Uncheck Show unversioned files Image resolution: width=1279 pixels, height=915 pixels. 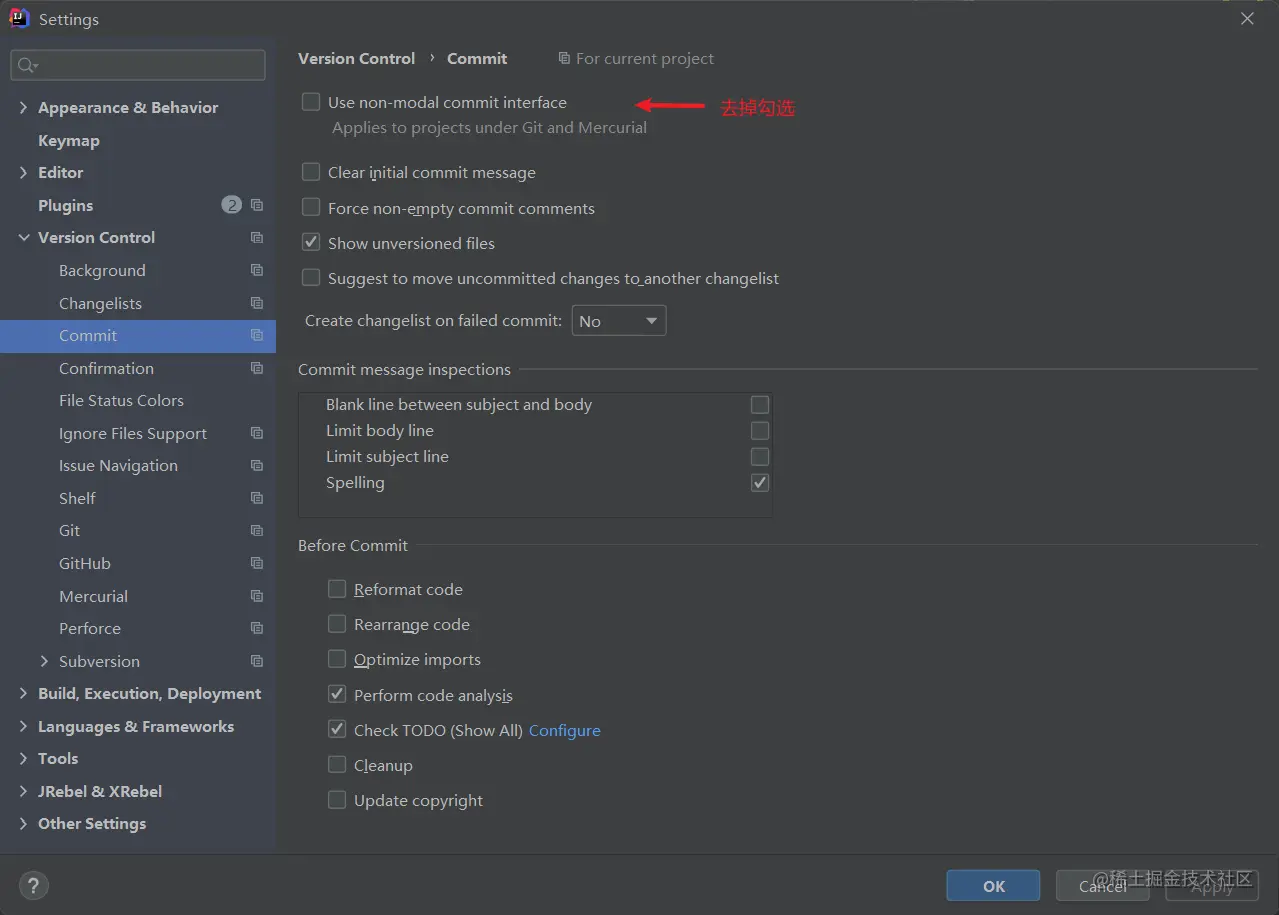click(311, 243)
